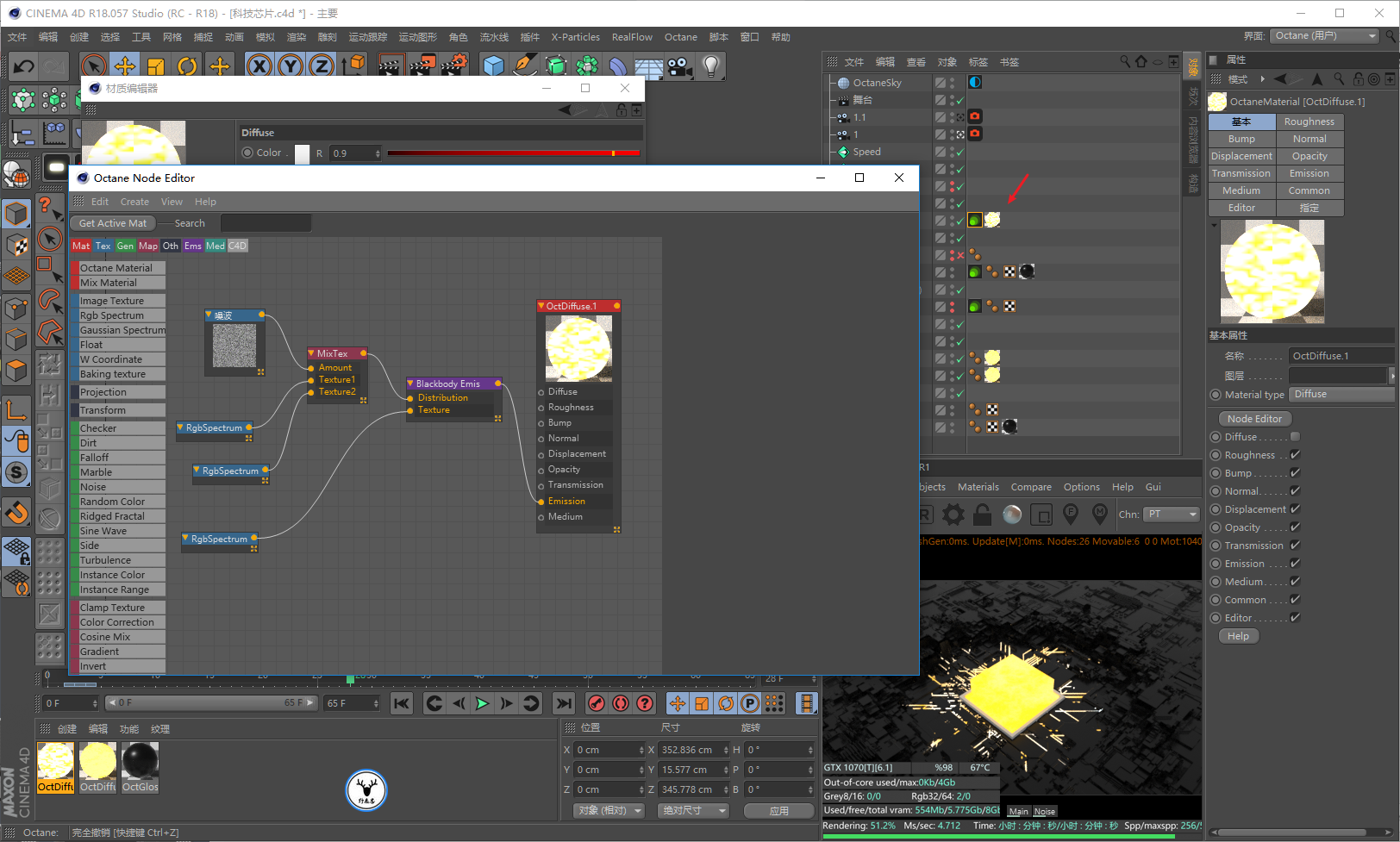Screen dimensions: 1400x842
Task: Click the Help button in attributes panel
Action: click(1238, 636)
